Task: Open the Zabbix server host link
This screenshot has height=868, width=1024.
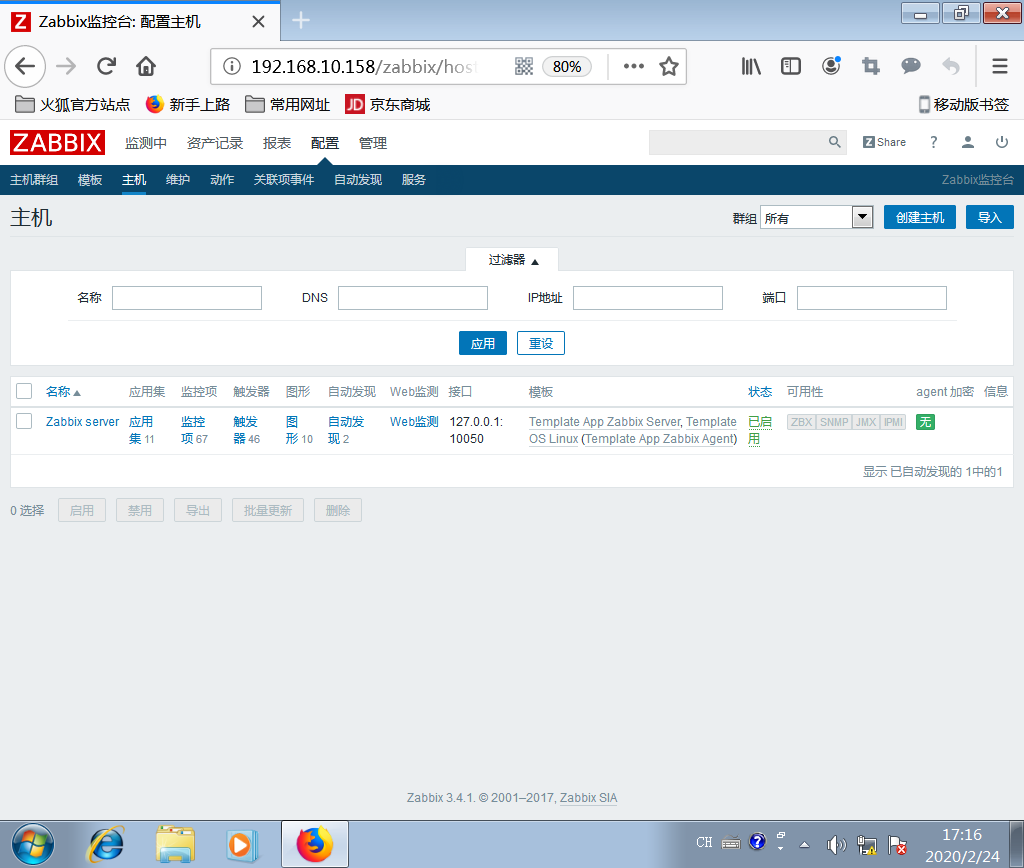Action: (x=82, y=422)
